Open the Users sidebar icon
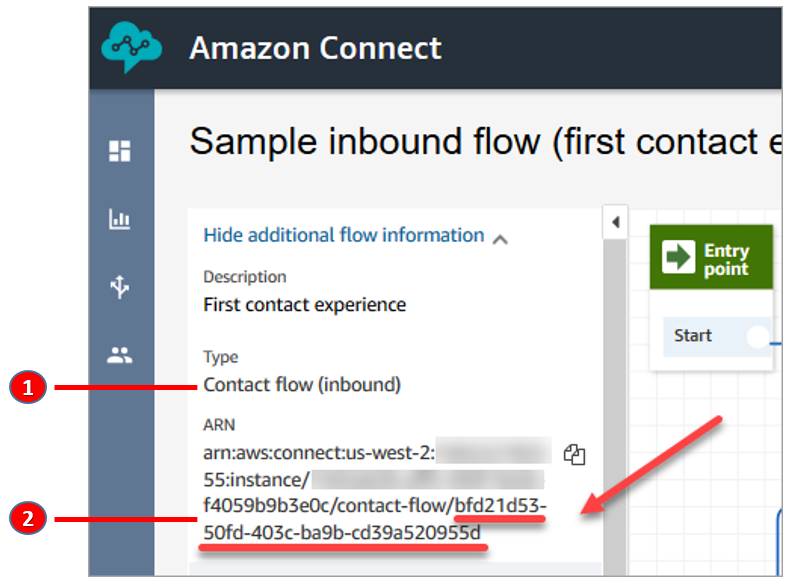 (120, 354)
